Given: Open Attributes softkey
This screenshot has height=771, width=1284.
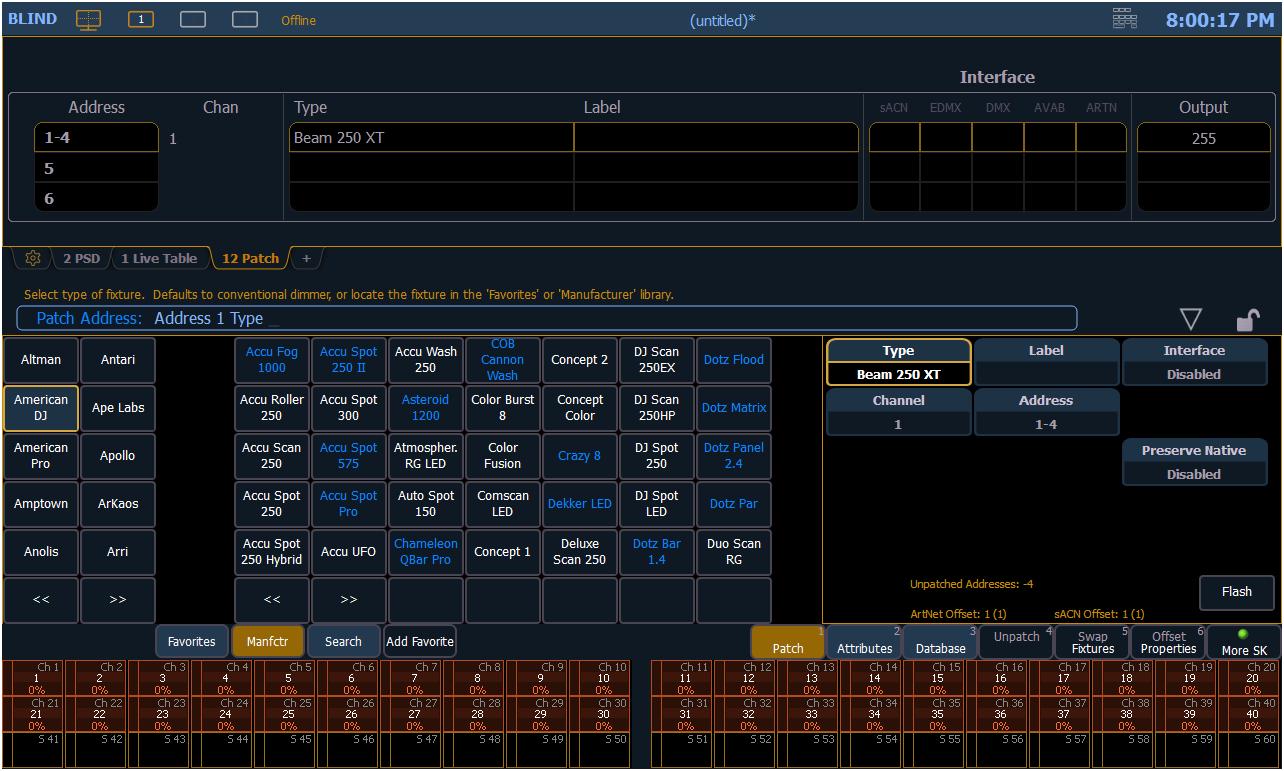Looking at the screenshot, I should pyautogui.click(x=865, y=642).
